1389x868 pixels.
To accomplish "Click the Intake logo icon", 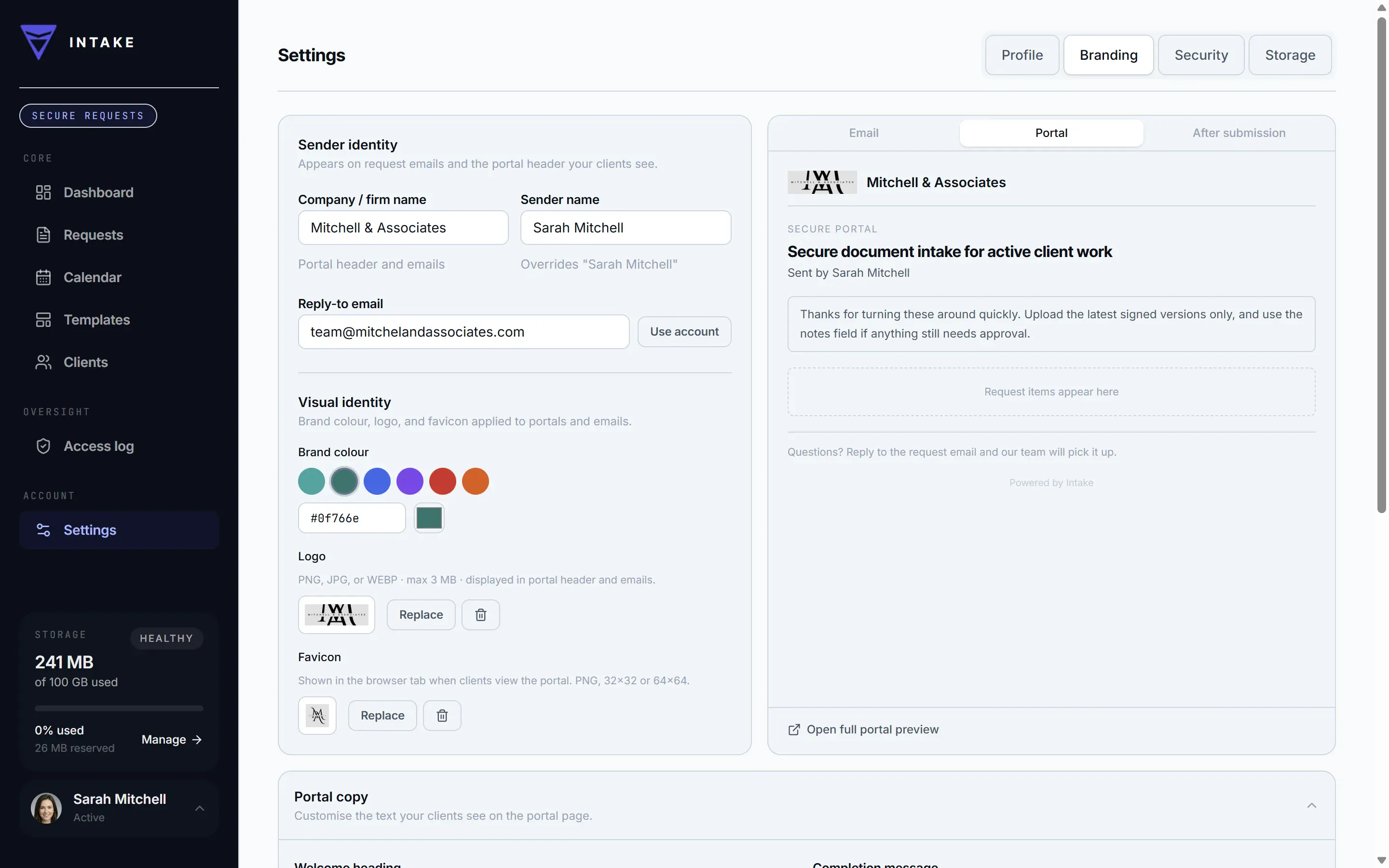I will [39, 42].
